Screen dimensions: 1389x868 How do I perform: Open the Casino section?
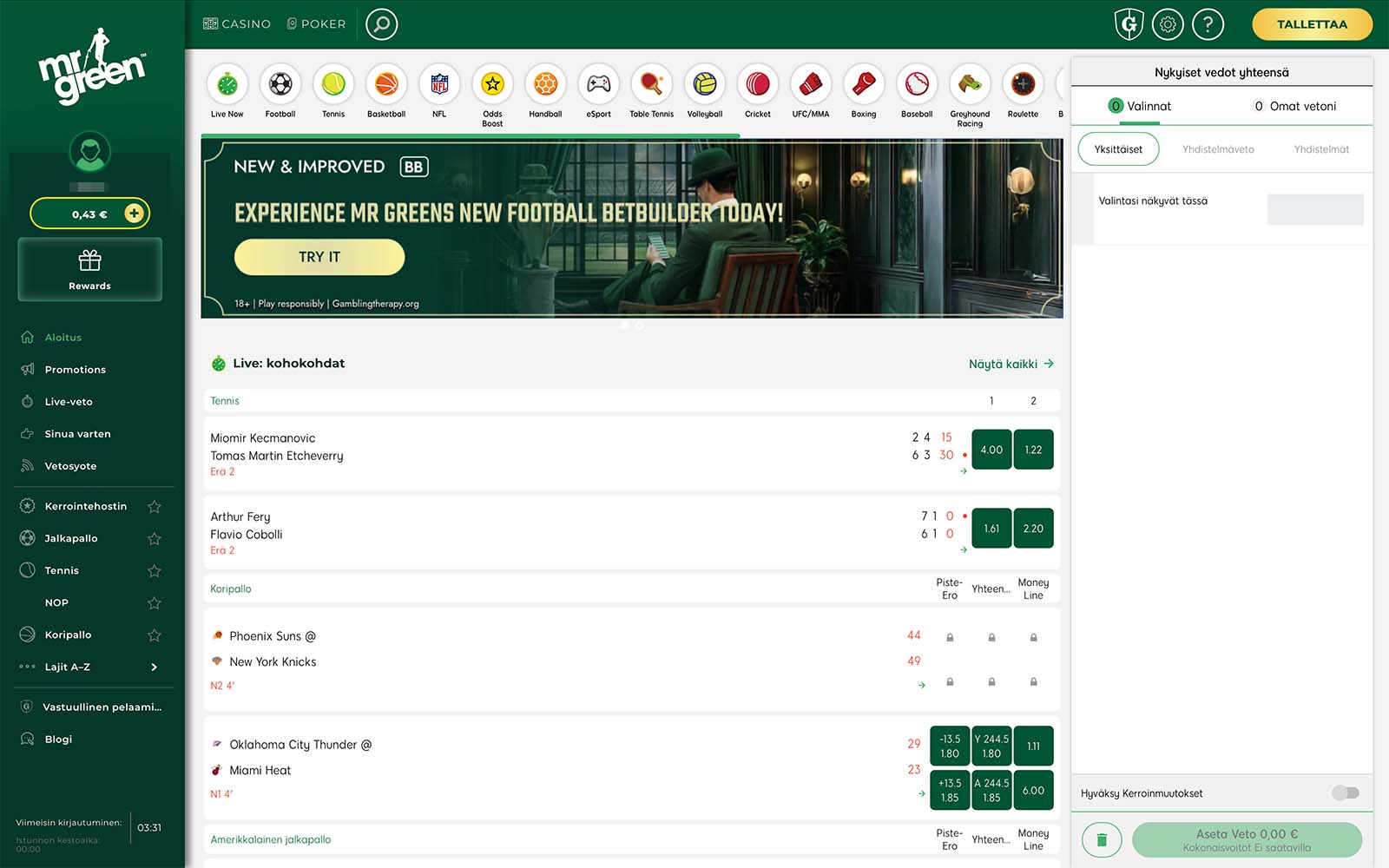pos(237,24)
